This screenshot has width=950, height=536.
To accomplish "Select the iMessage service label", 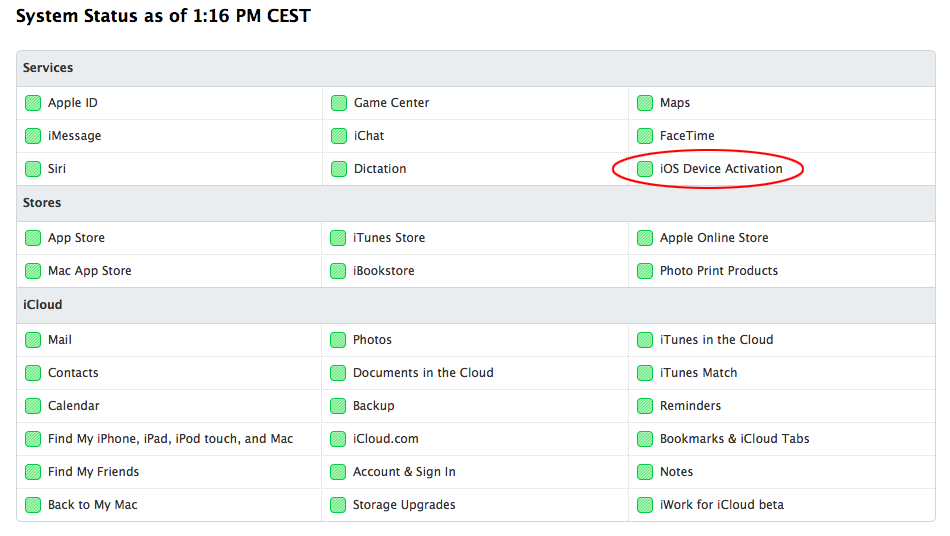I will [x=75, y=136].
